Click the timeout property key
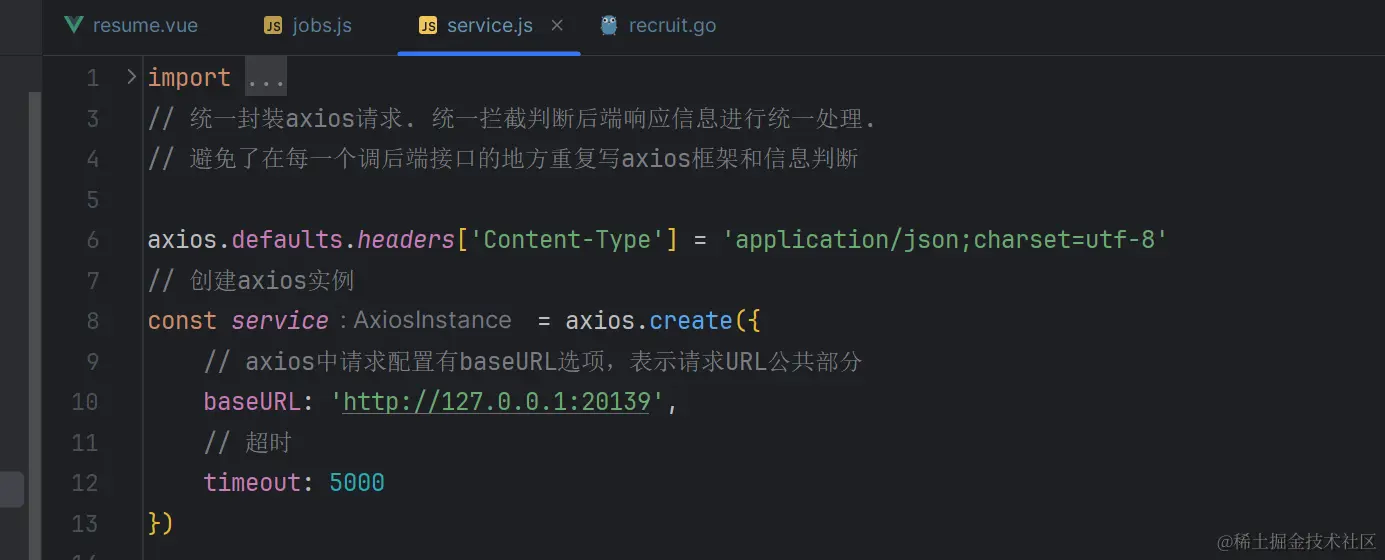Viewport: 1385px width, 560px height. (x=252, y=483)
